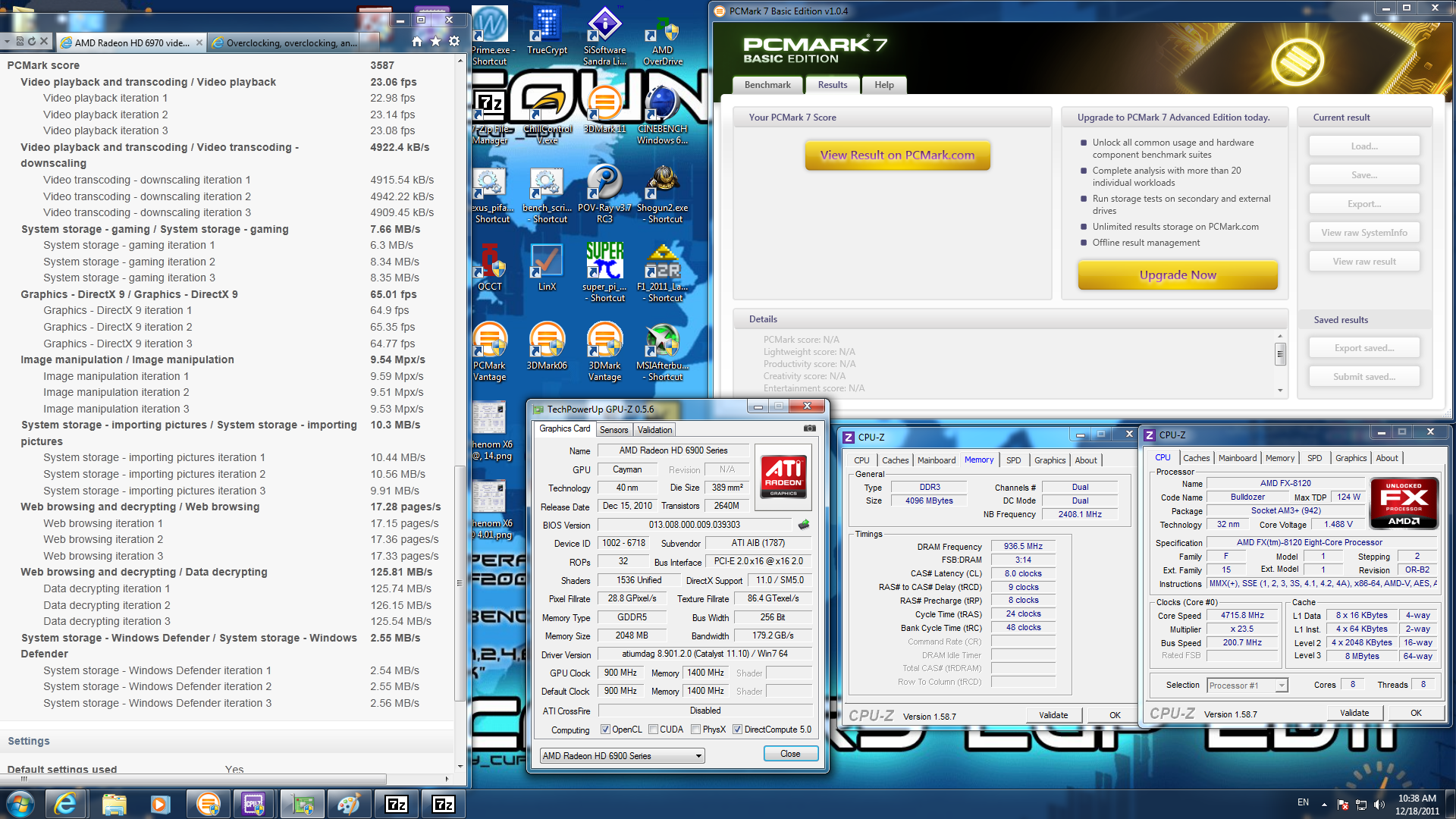The height and width of the screenshot is (819, 1456).
Task: Open browser tools gear icon
Action: (454, 42)
